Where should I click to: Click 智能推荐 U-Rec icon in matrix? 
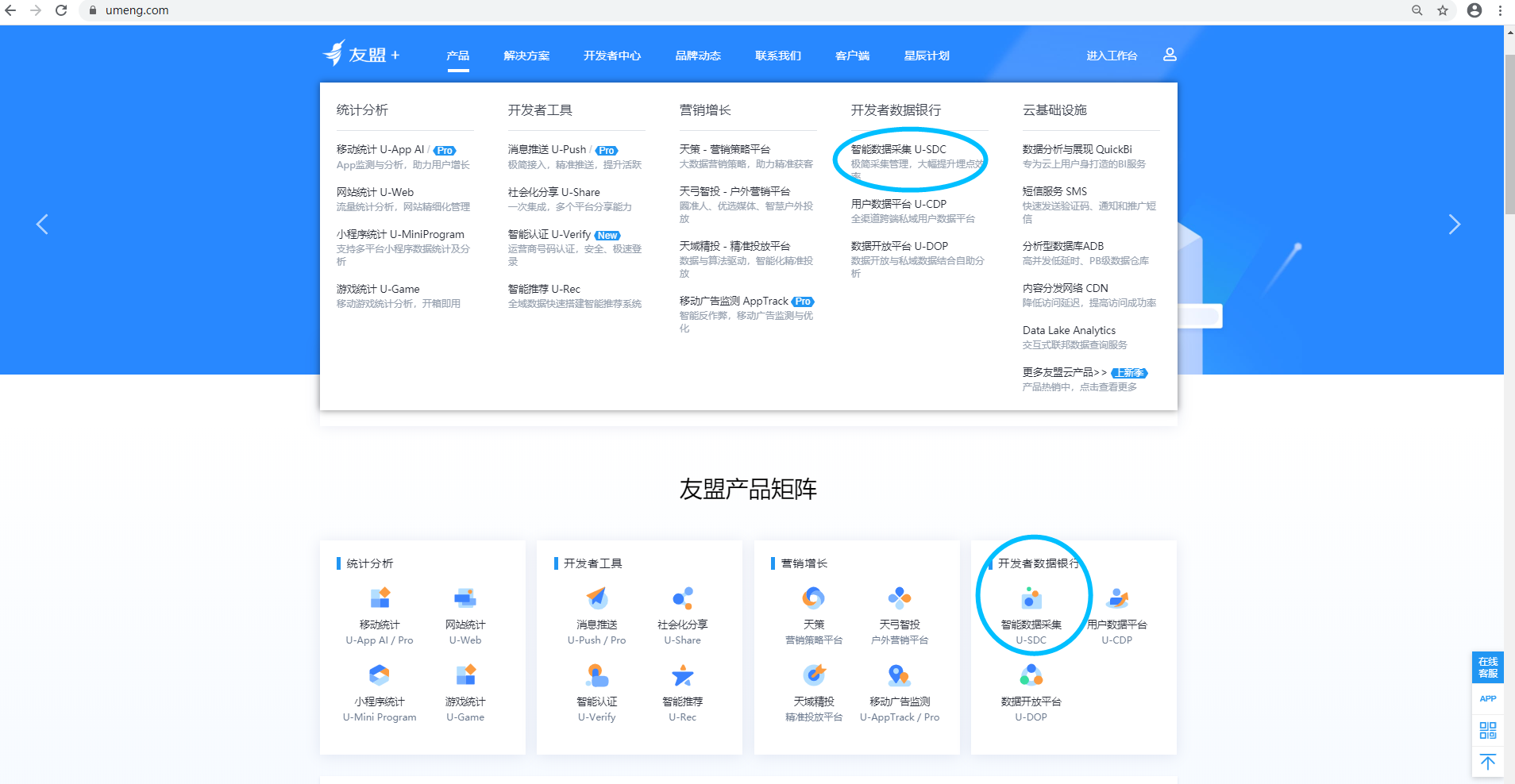coord(683,674)
